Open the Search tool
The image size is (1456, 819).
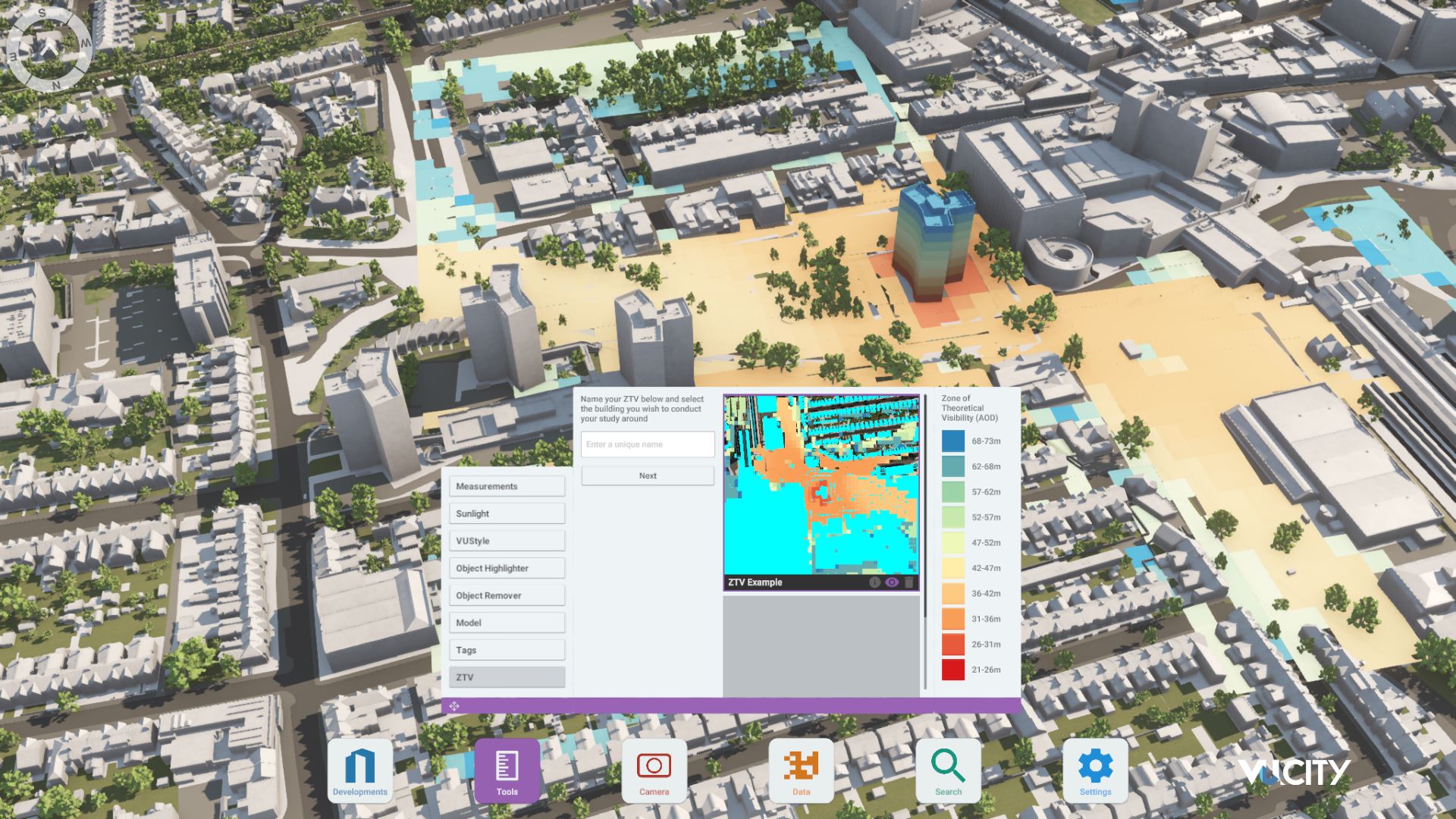949,770
